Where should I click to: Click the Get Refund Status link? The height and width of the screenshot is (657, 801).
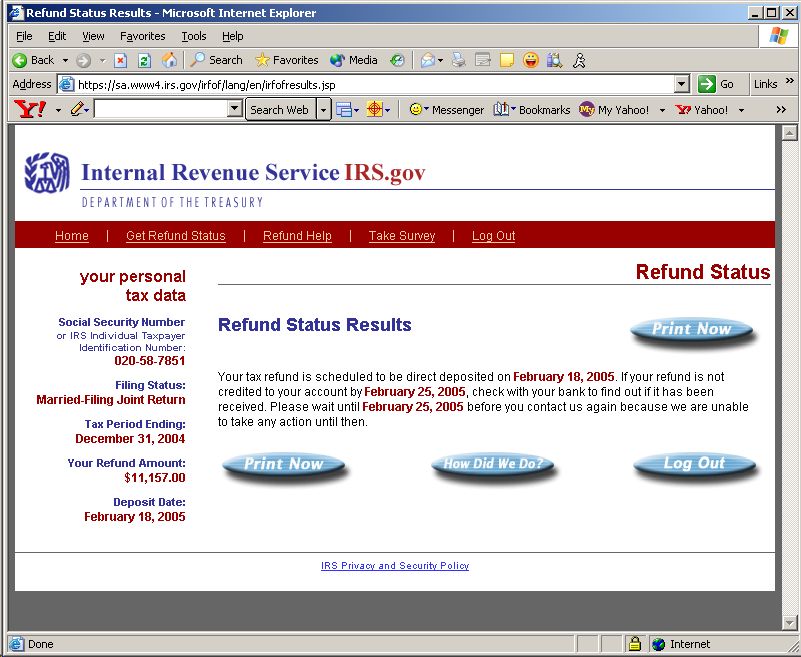pyautogui.click(x=176, y=236)
